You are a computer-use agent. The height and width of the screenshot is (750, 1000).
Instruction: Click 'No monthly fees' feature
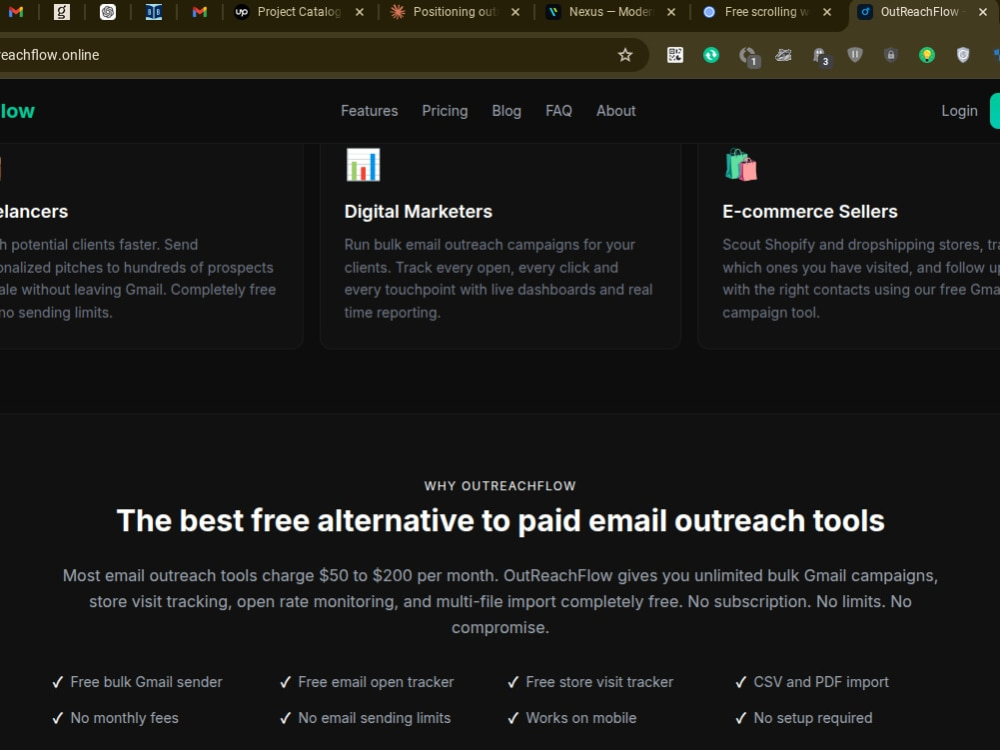pos(124,718)
